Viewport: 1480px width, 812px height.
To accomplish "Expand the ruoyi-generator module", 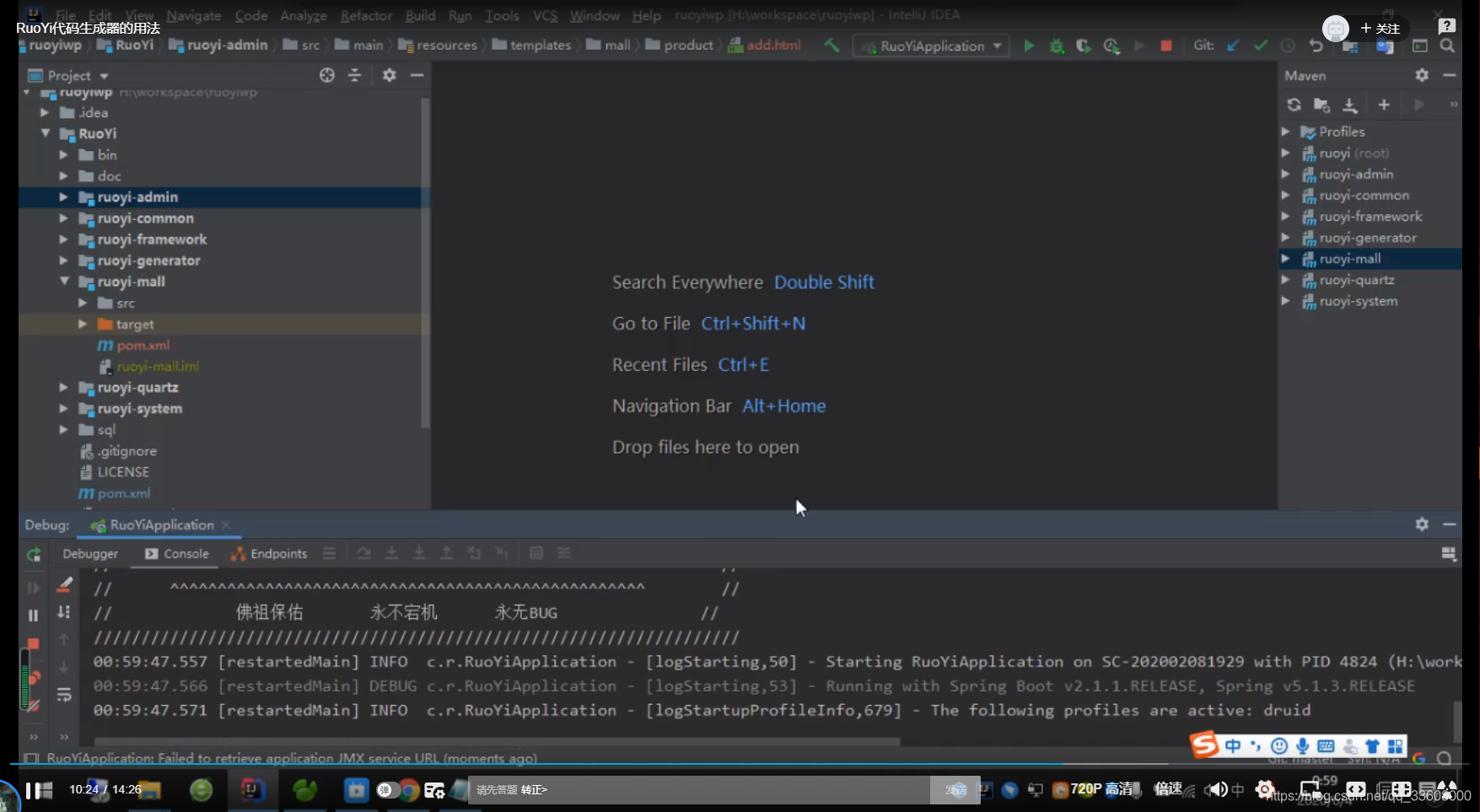I will tap(63, 260).
